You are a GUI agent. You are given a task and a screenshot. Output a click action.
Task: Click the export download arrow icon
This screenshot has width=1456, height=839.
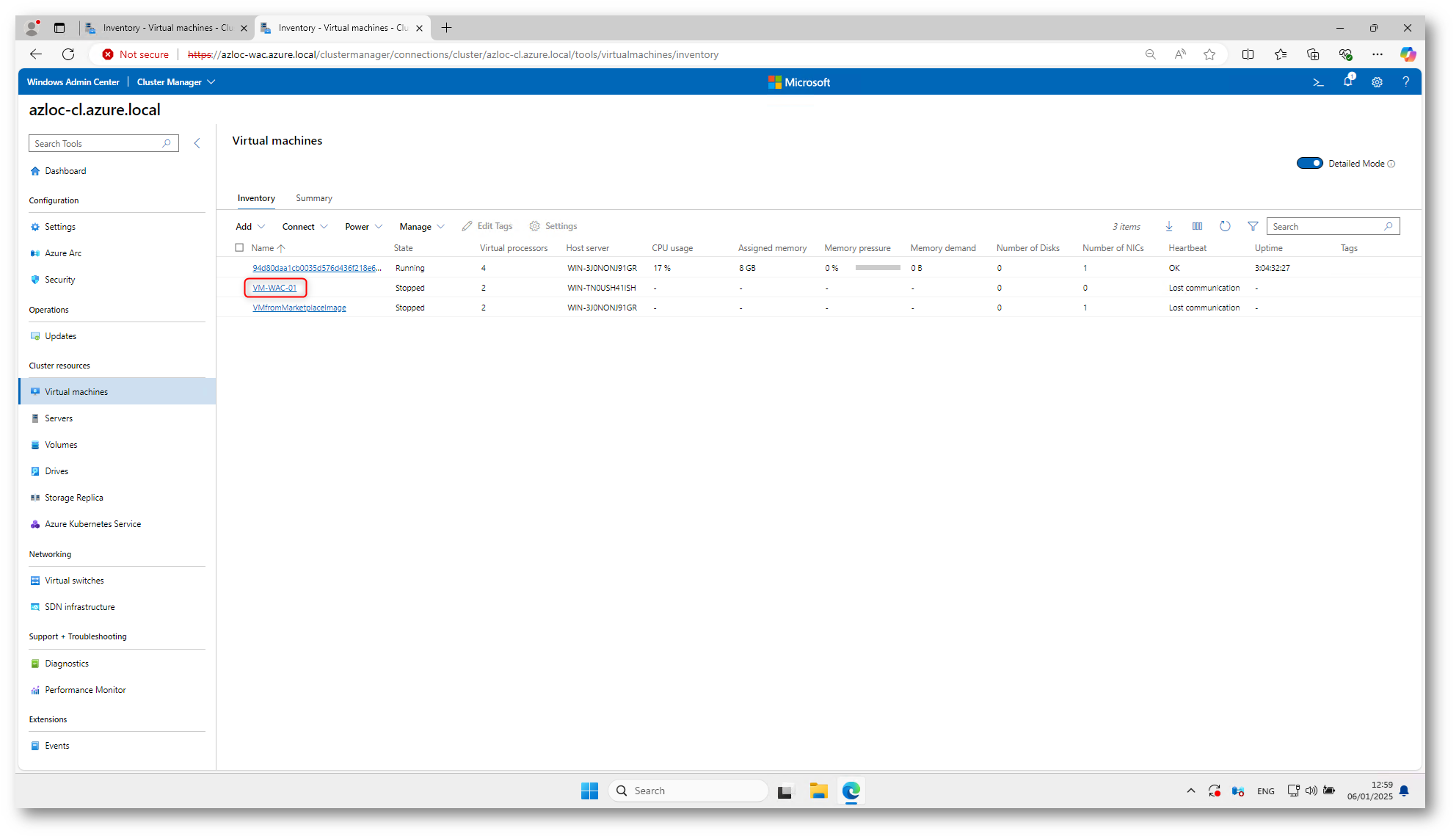coord(1169,226)
